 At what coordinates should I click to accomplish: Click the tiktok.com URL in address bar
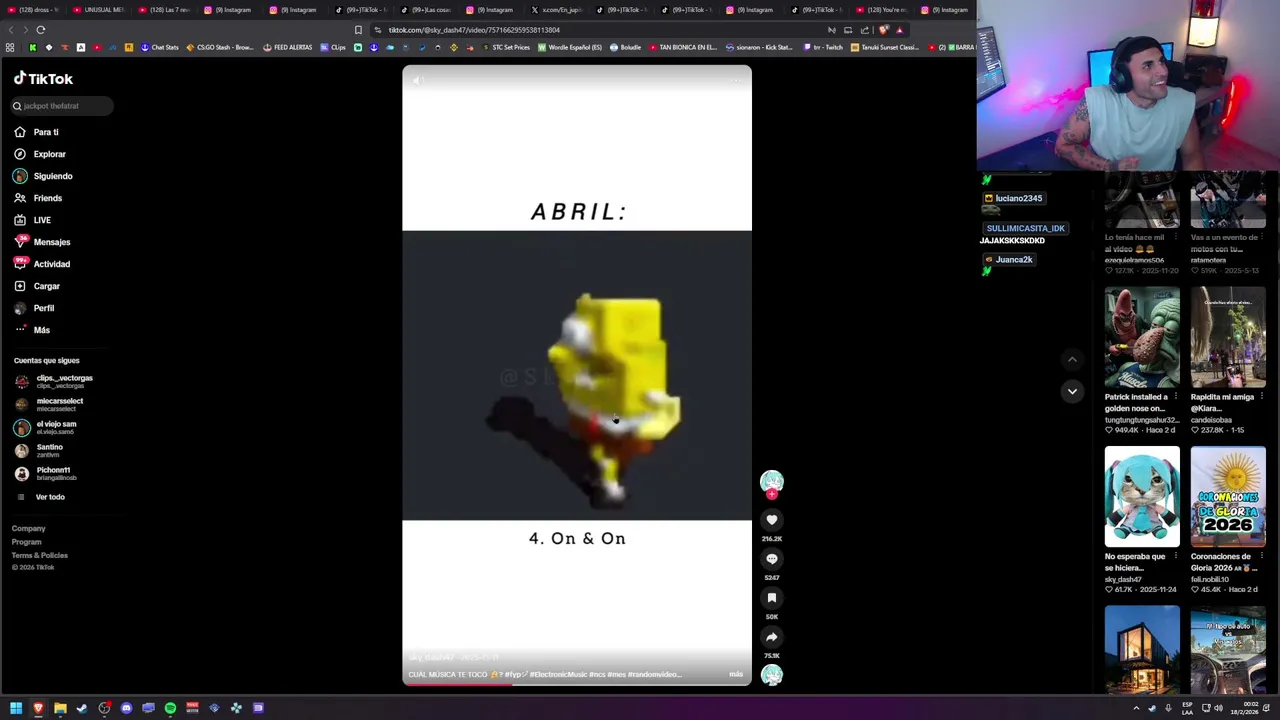tap(474, 30)
